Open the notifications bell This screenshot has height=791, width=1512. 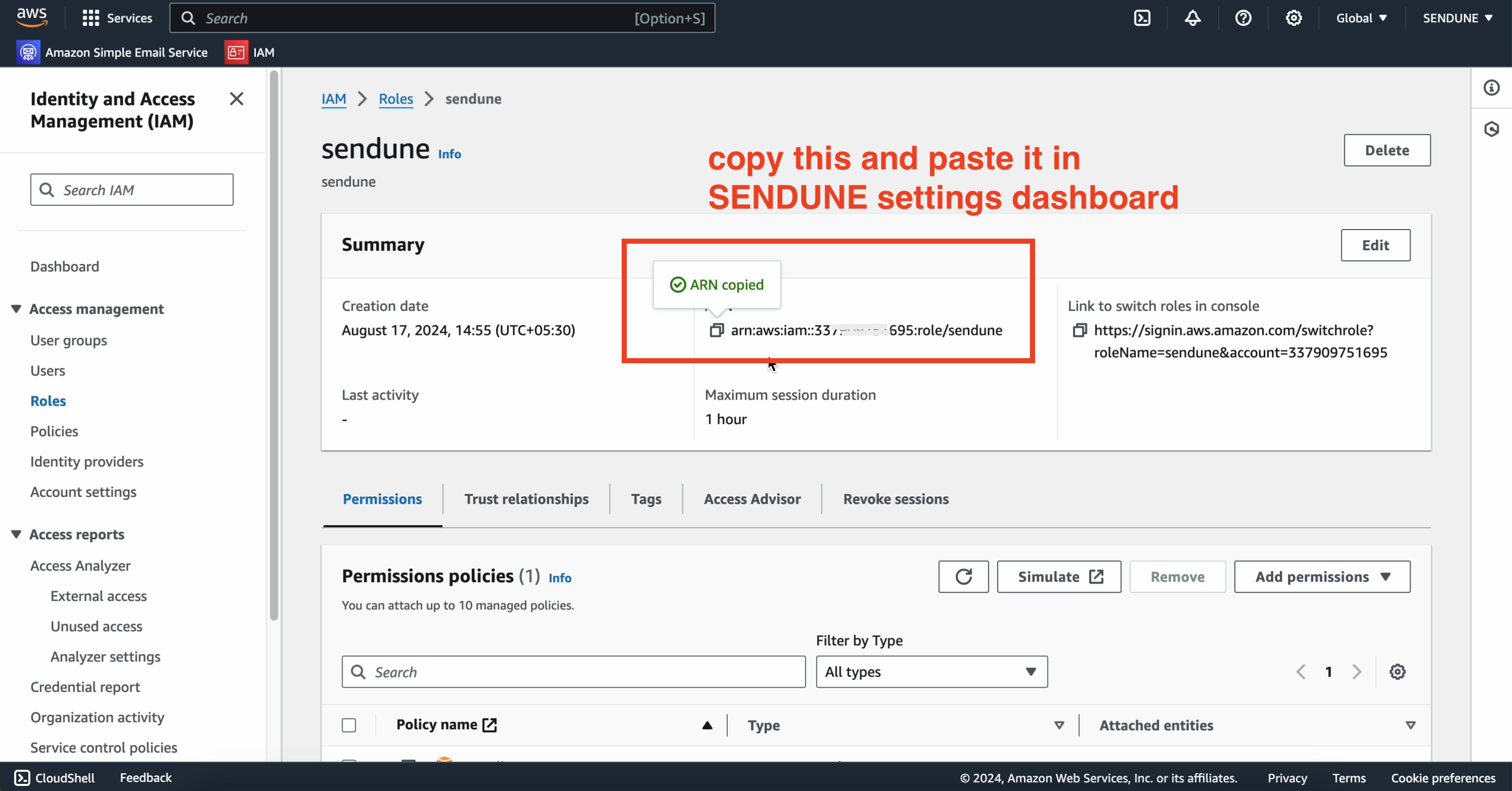click(x=1192, y=18)
